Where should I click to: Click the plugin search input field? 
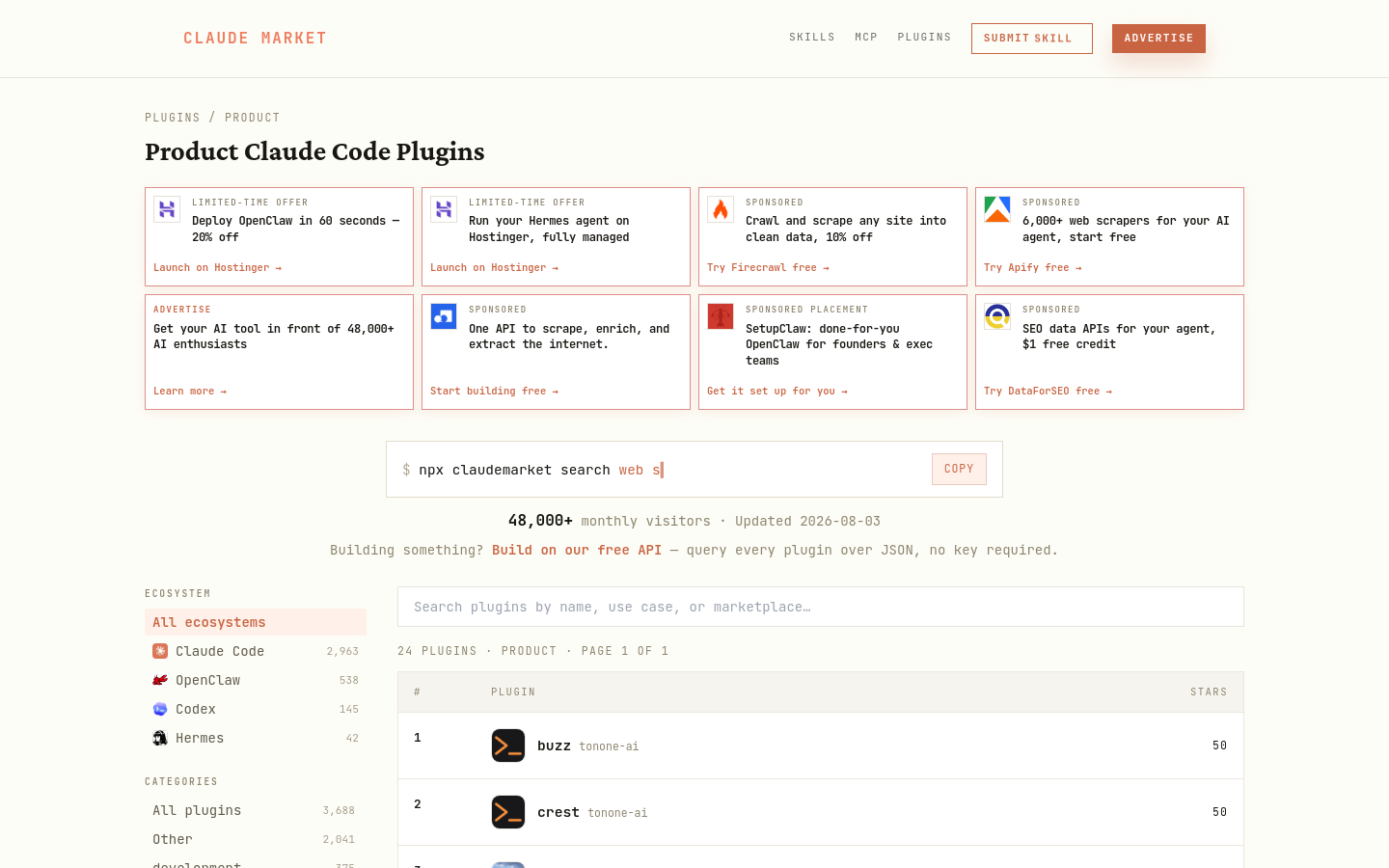click(821, 607)
